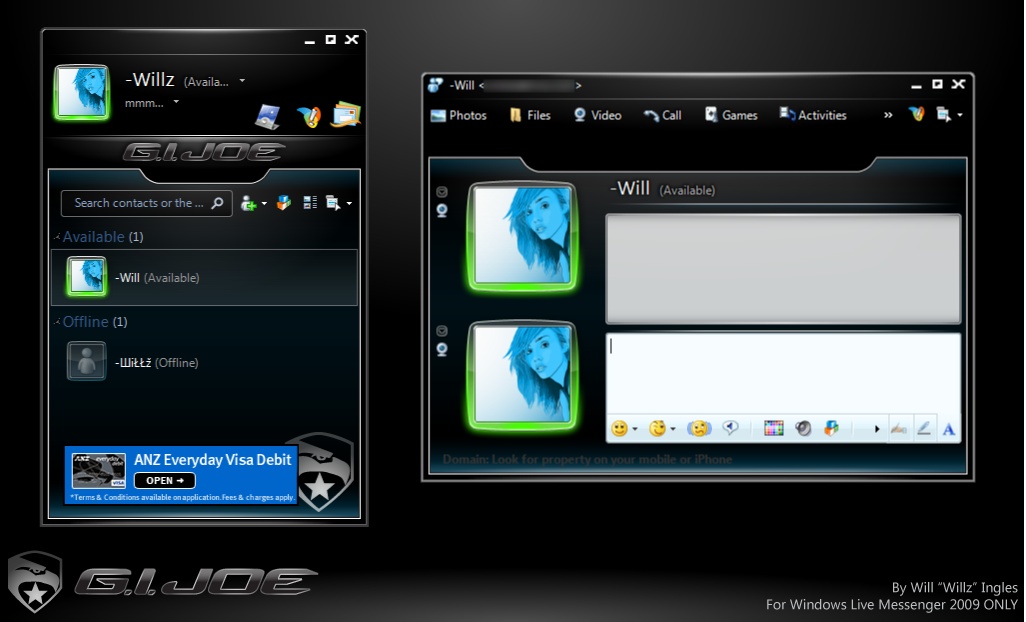Click the grey conversation history area
Screen dimensions: 1026x622
[783, 268]
